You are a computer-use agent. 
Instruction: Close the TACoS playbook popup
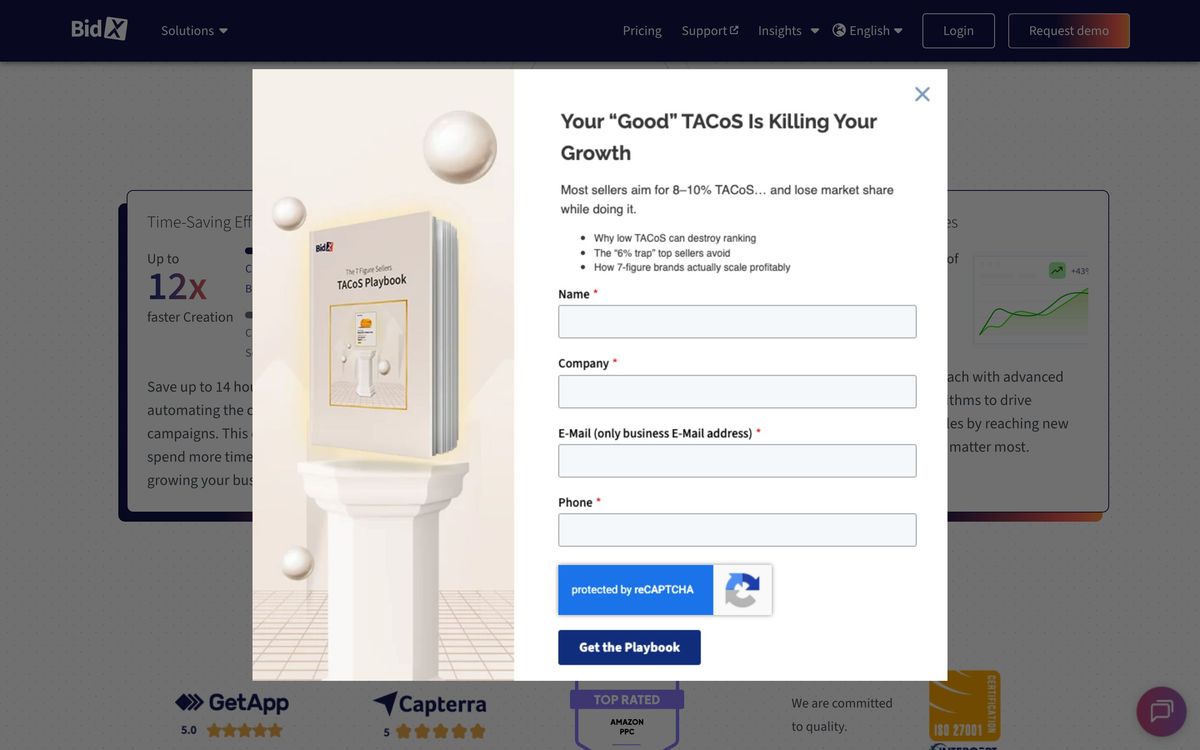click(922, 94)
